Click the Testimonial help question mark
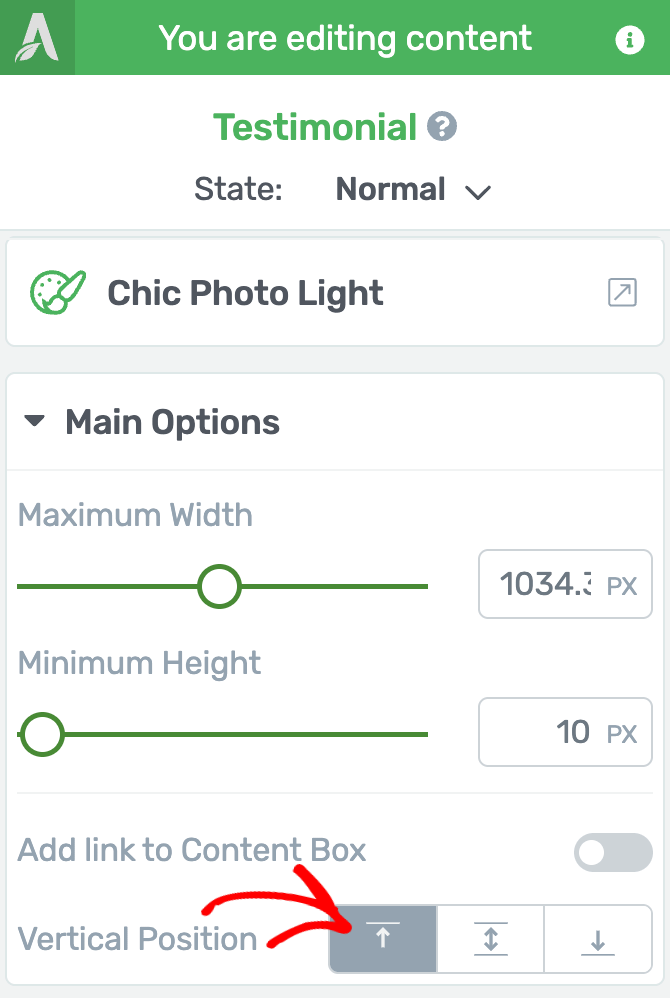Viewport: 670px width, 998px height. tap(442, 126)
